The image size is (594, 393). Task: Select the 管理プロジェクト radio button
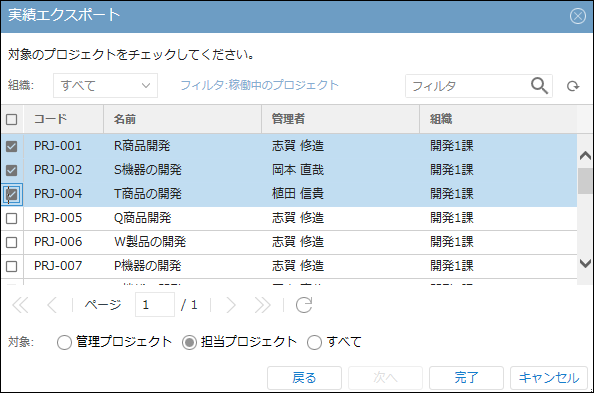coord(64,342)
